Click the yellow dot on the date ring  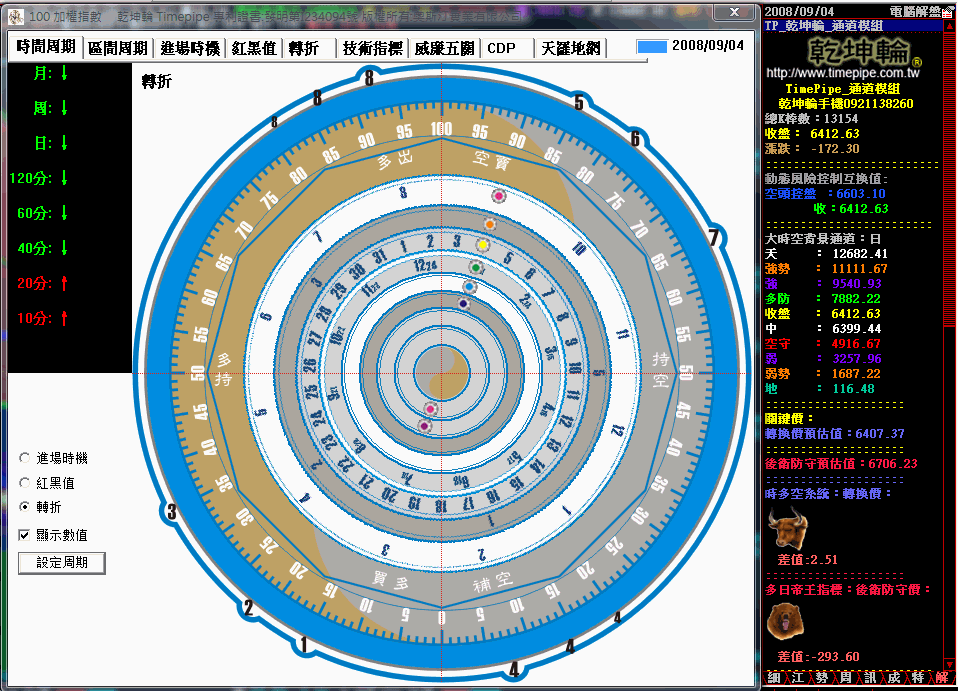point(483,245)
